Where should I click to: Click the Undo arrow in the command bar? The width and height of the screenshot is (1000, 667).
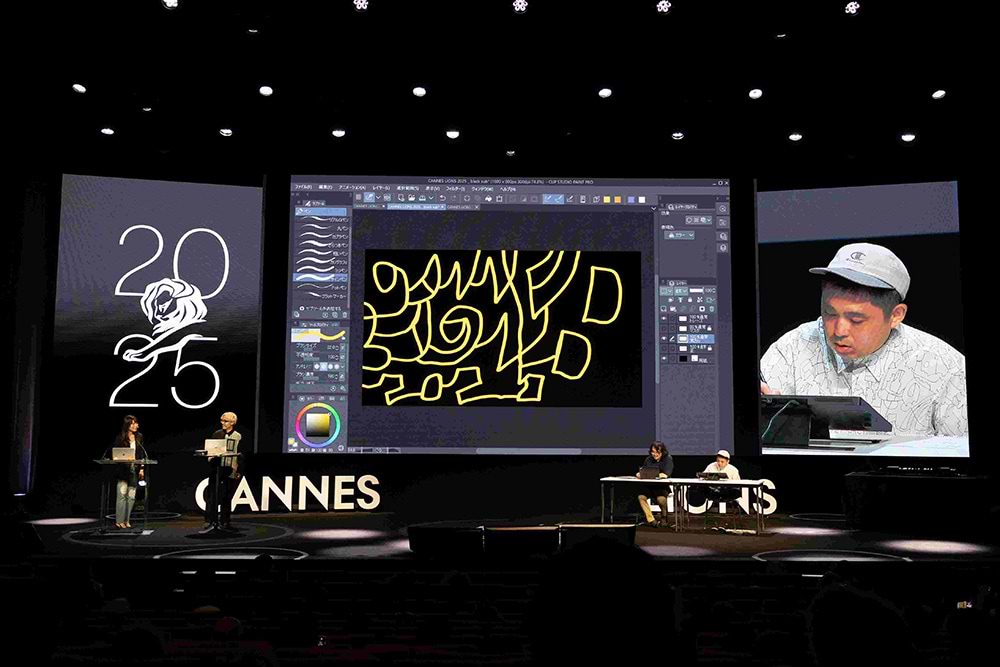pos(441,199)
